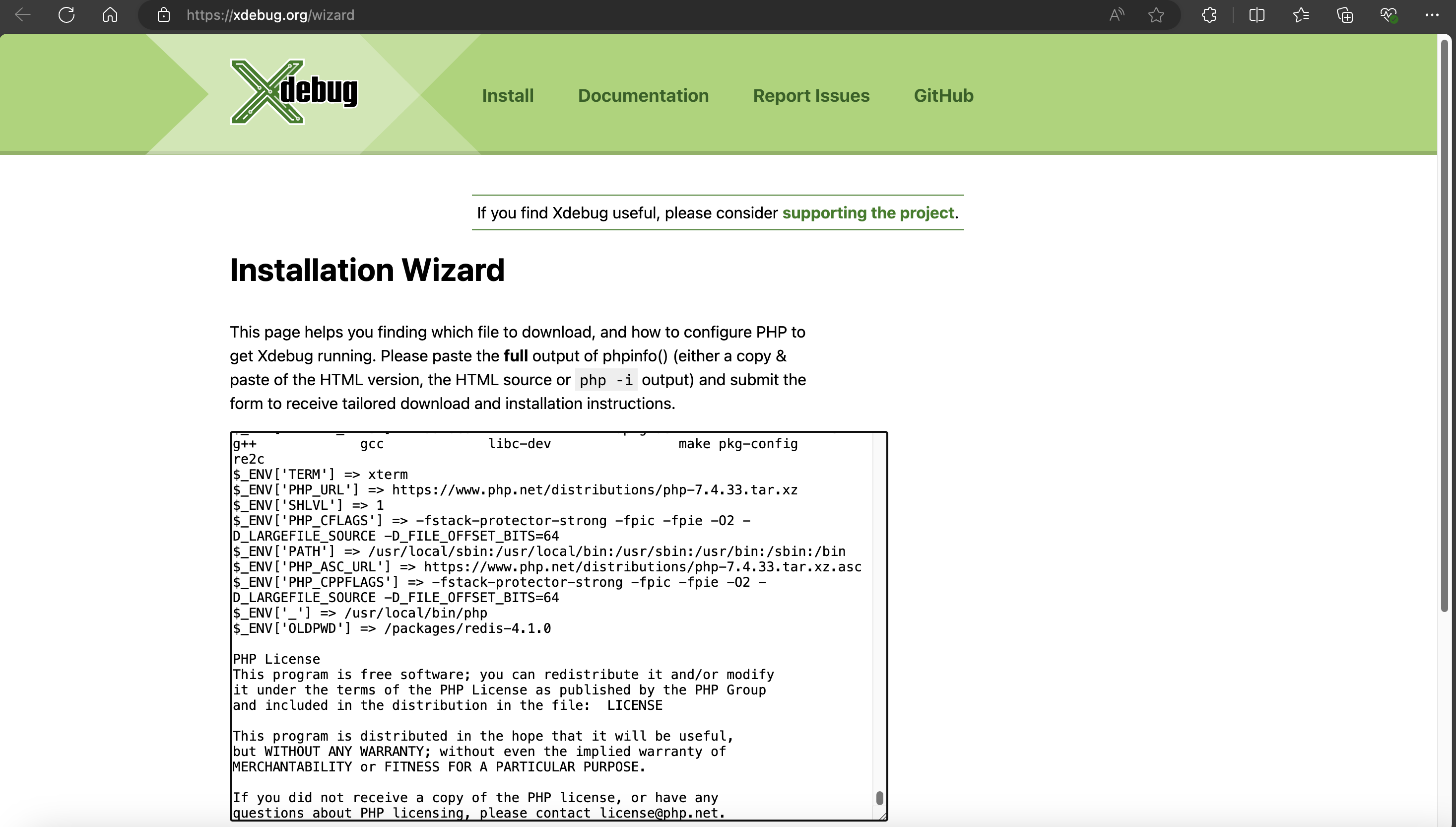Click the browser back arrow

coord(23,15)
